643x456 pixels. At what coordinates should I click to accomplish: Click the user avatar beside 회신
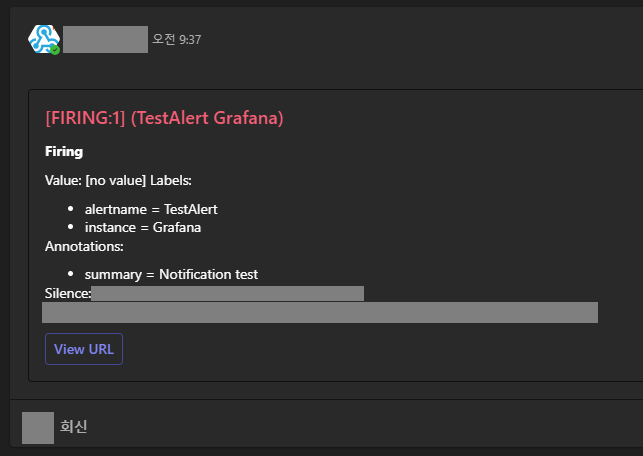tap(38, 427)
